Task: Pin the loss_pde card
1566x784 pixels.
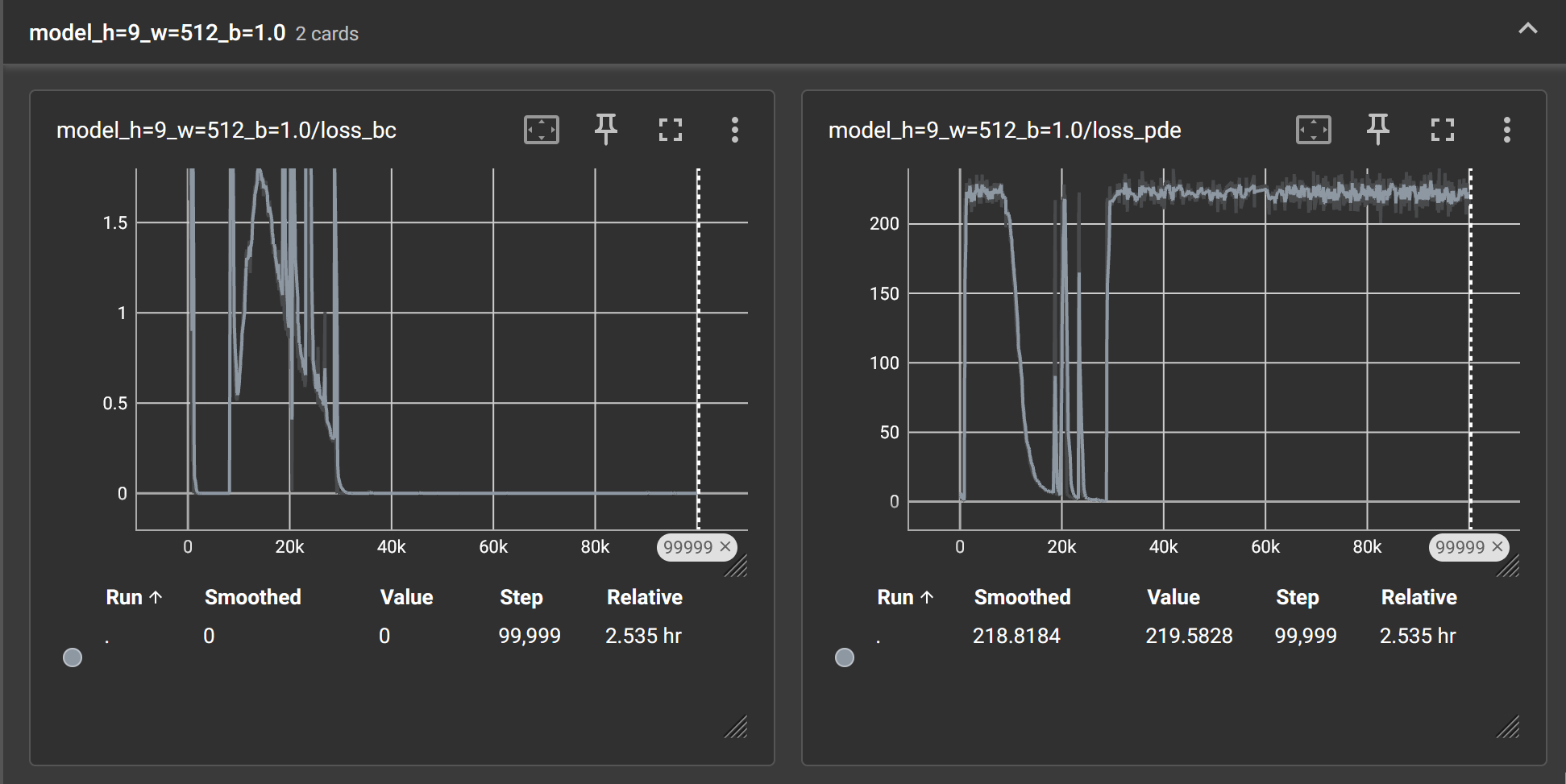Action: pos(1377,130)
